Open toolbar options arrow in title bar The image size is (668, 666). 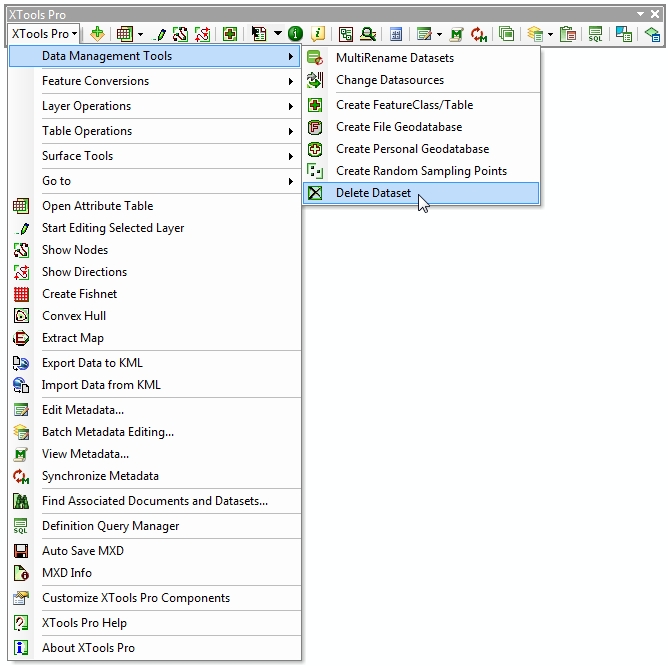click(x=640, y=14)
